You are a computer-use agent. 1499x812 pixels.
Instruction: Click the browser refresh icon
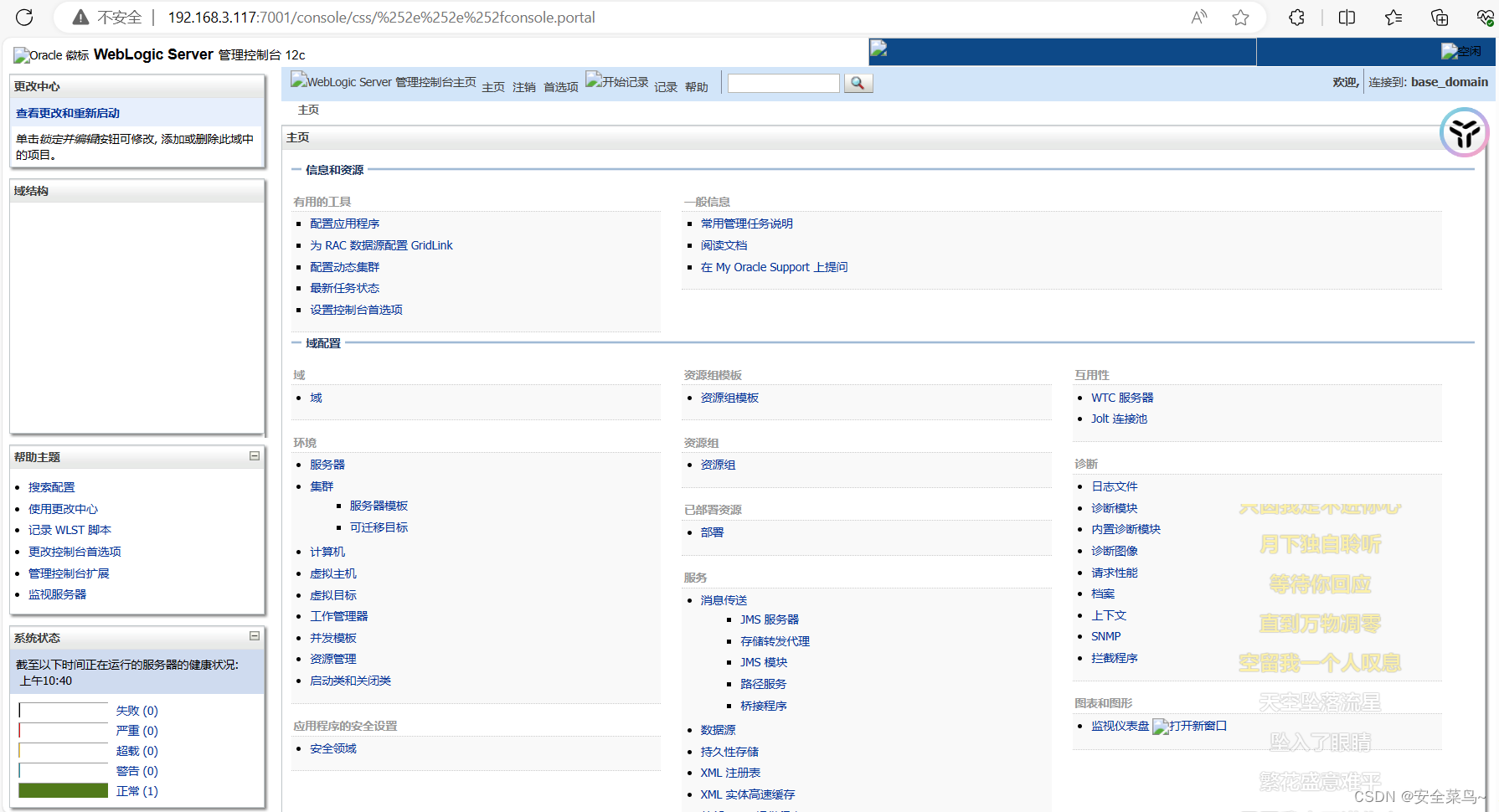pyautogui.click(x=24, y=17)
